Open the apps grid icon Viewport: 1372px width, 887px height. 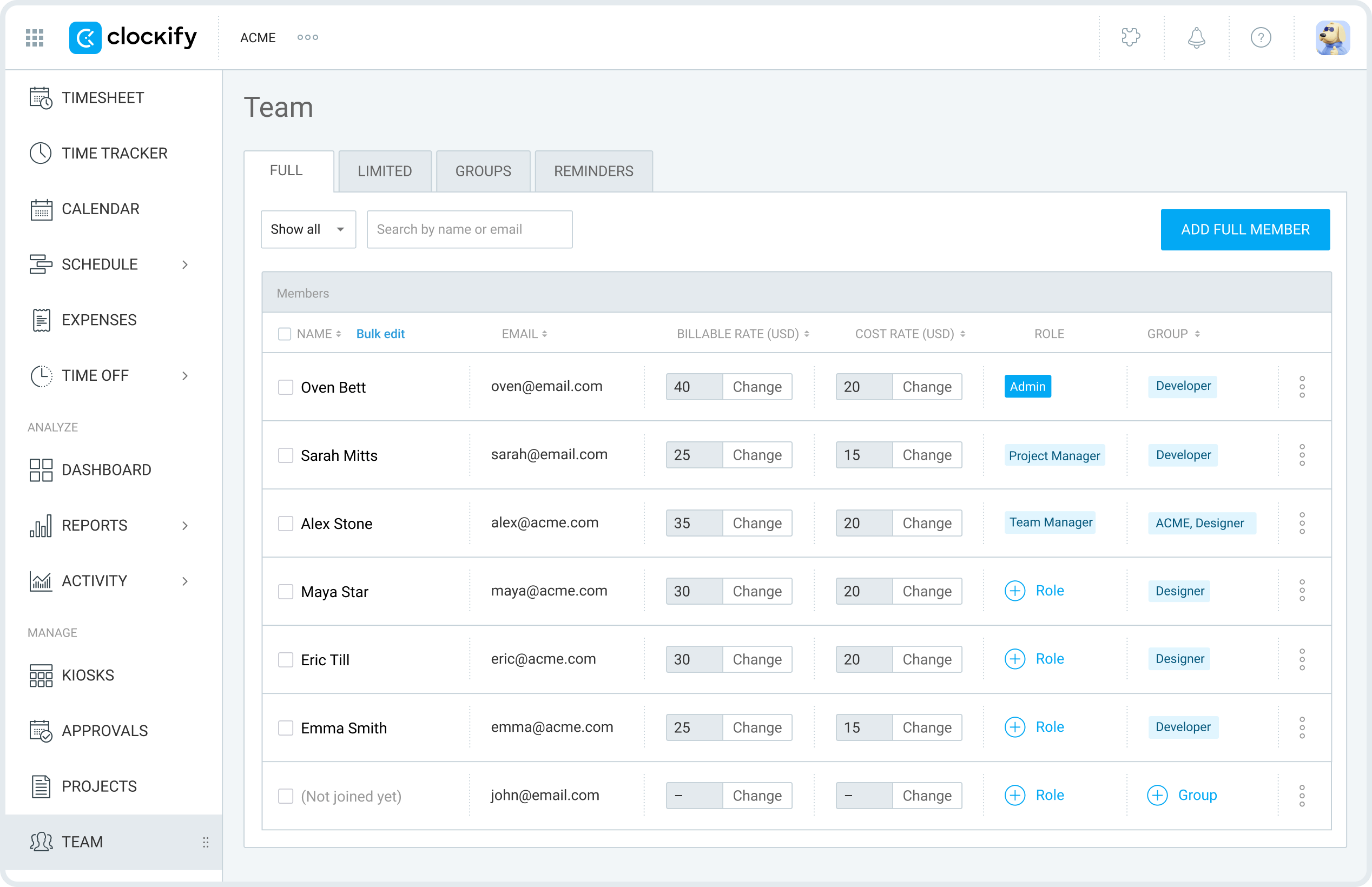[x=35, y=38]
